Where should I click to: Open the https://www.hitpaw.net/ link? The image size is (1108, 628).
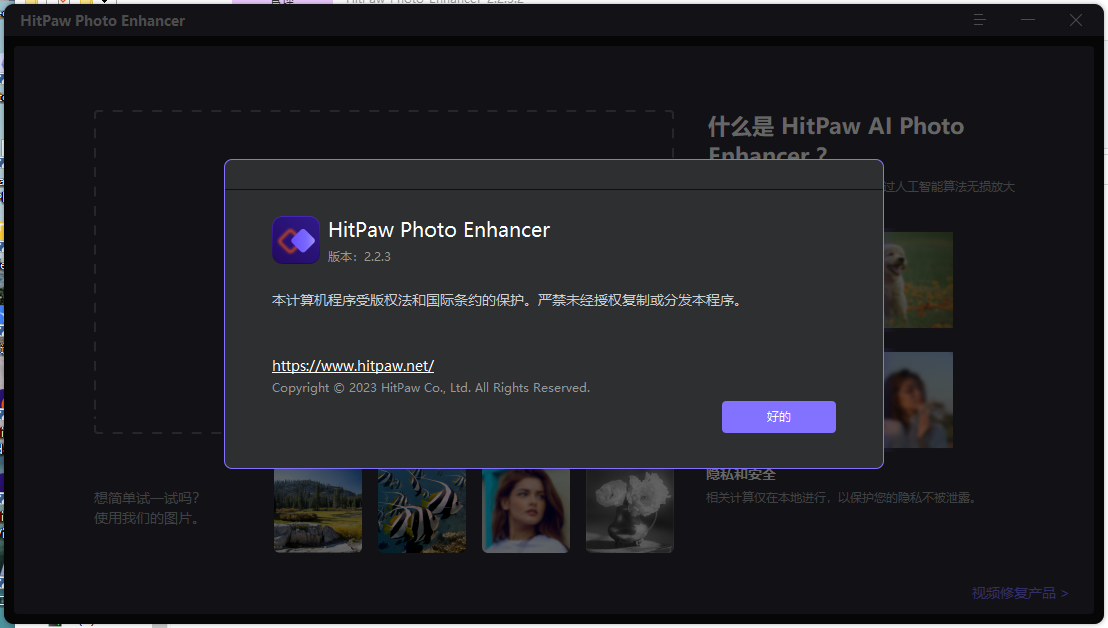point(353,366)
